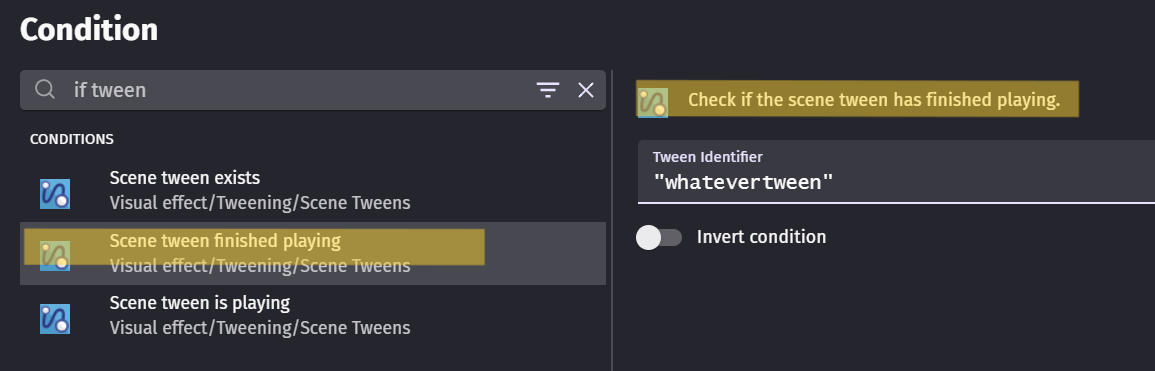Toggle the Invert condition switch
Image resolution: width=1155 pixels, height=371 pixels.
659,237
